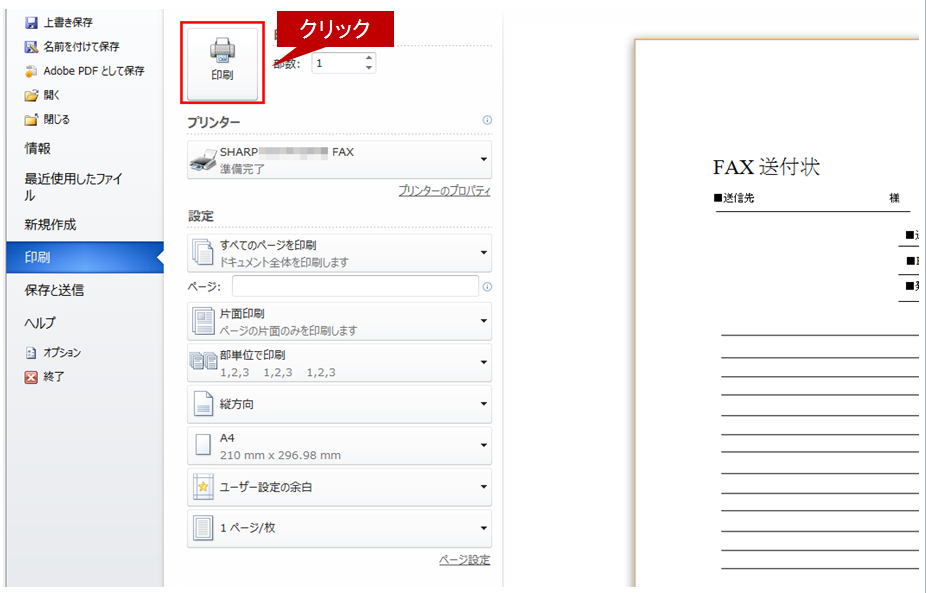Click the 名前を付けて保存 icon
Viewport: 926px width, 593px height.
31,47
